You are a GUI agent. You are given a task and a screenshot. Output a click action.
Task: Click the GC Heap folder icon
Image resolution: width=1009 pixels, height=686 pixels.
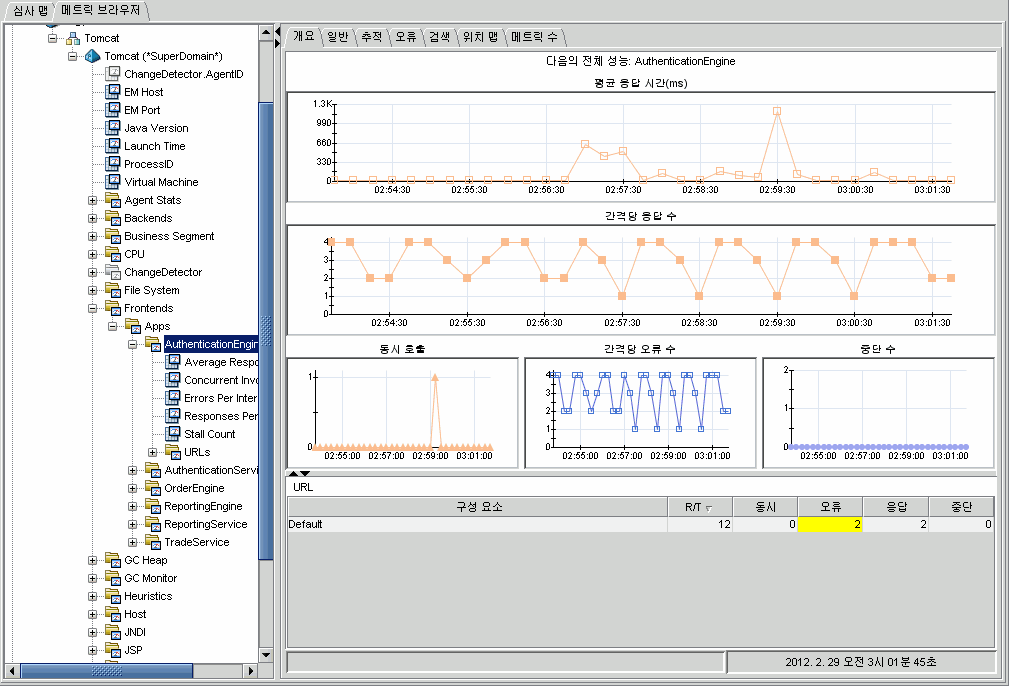pyautogui.click(x=113, y=560)
